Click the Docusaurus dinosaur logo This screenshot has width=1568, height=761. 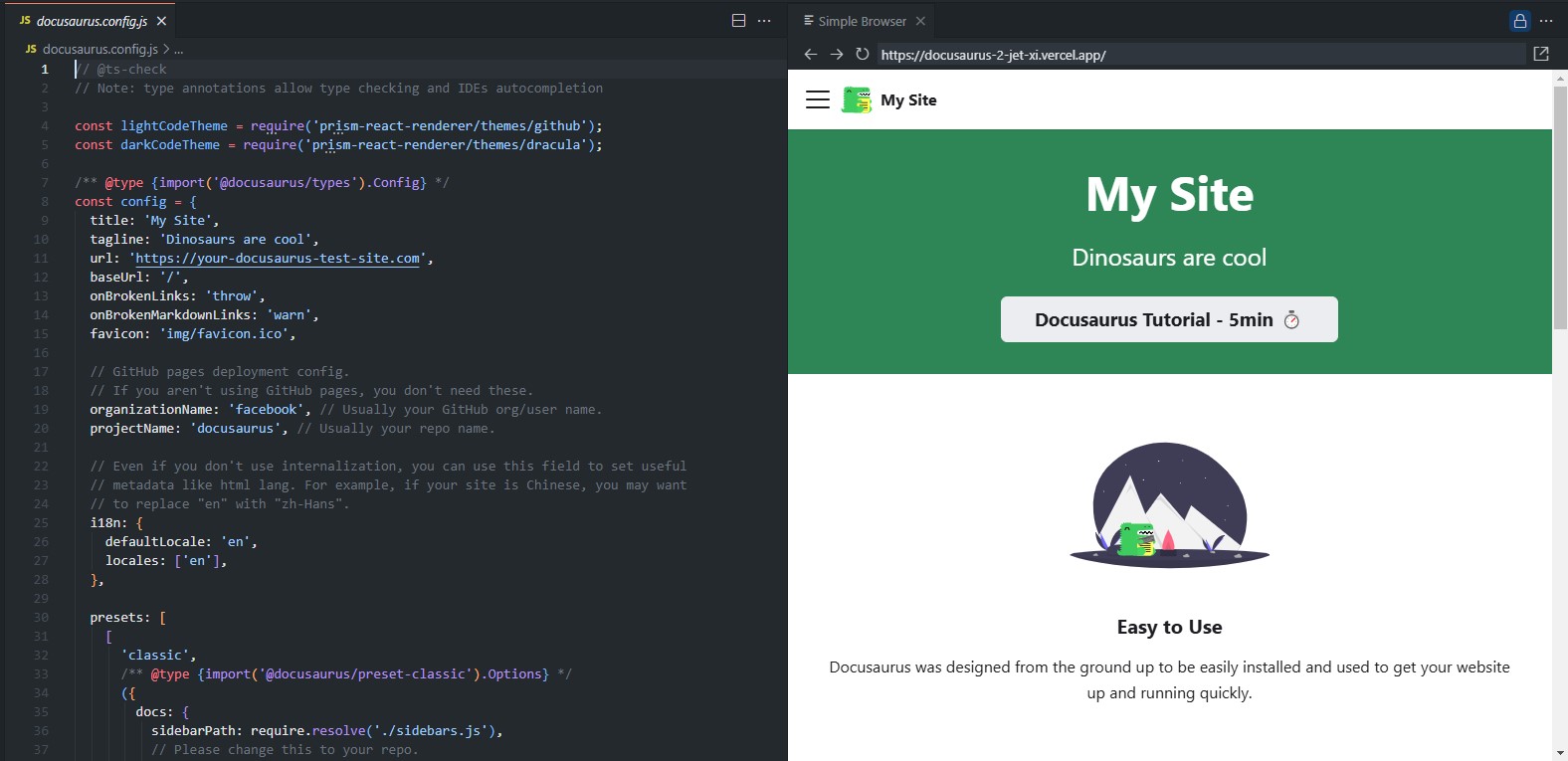pos(857,99)
